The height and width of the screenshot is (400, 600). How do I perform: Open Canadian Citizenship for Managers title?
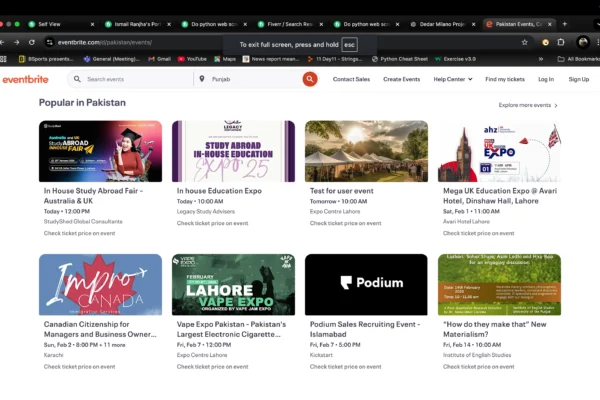coord(100,329)
